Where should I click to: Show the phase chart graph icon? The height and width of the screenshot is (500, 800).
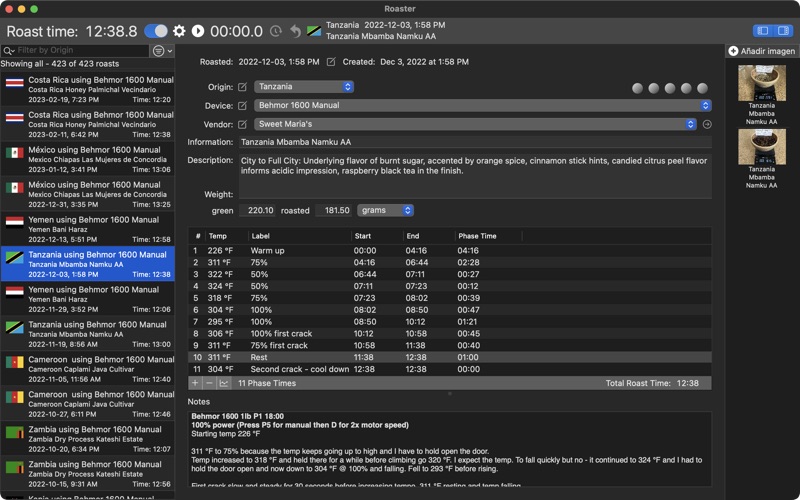click(x=223, y=383)
